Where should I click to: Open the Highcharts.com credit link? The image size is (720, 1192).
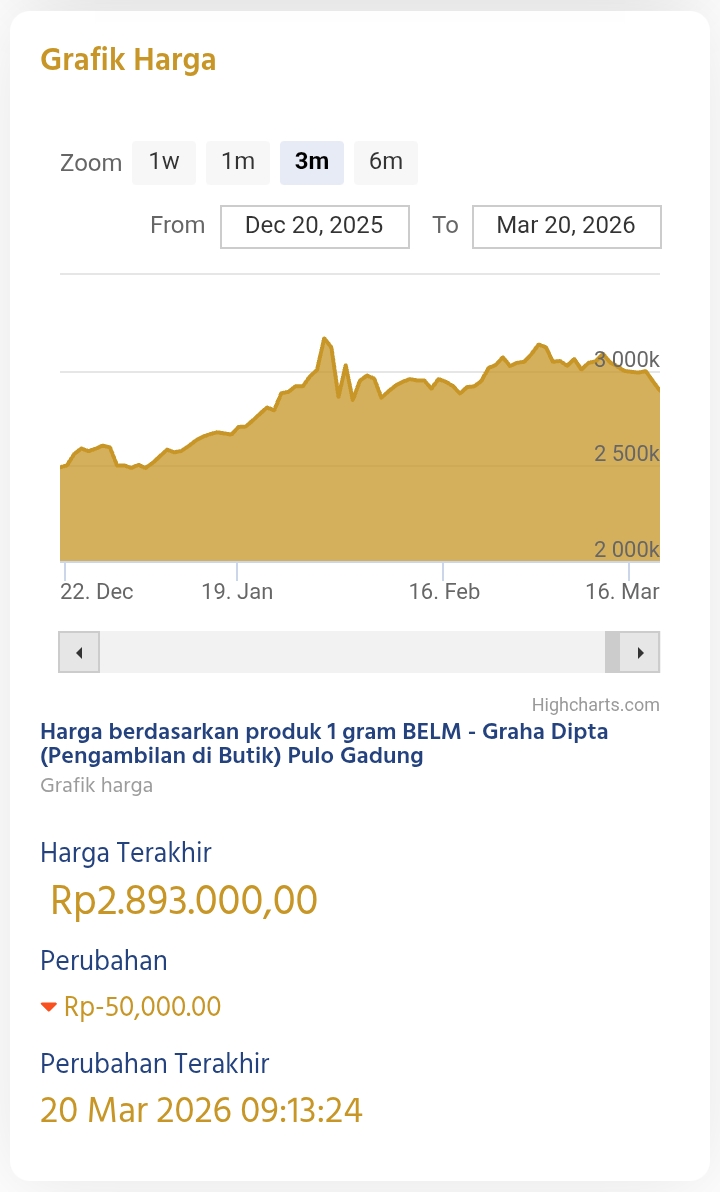tap(595, 704)
